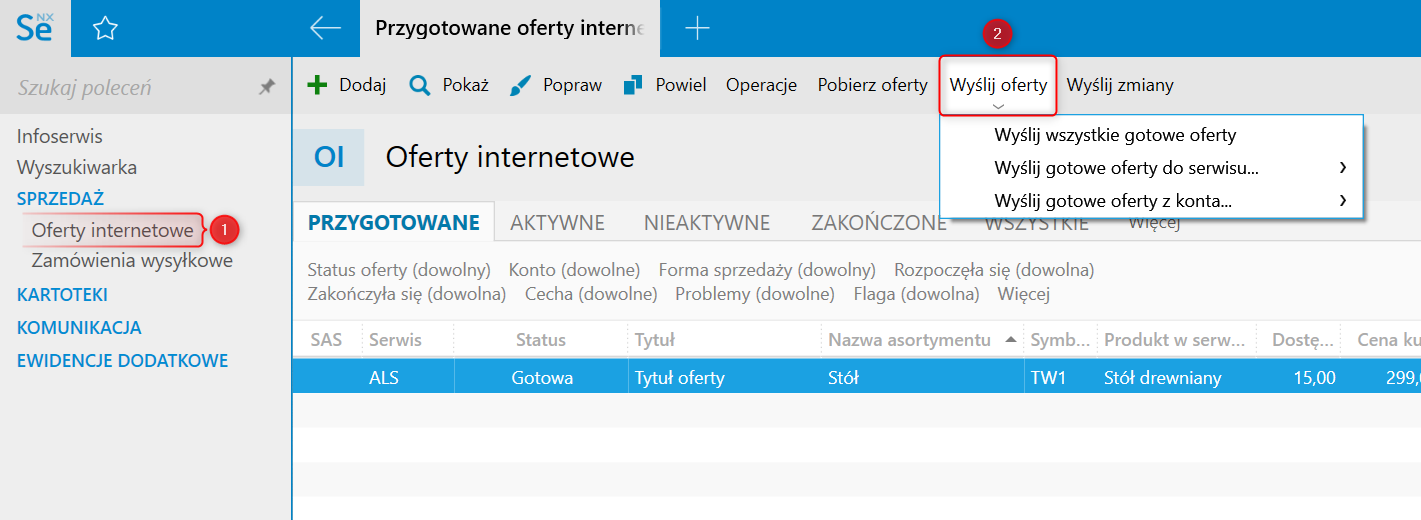Screen dimensions: 1421x520
Task: Open the Flaga filter
Action: 916,294
